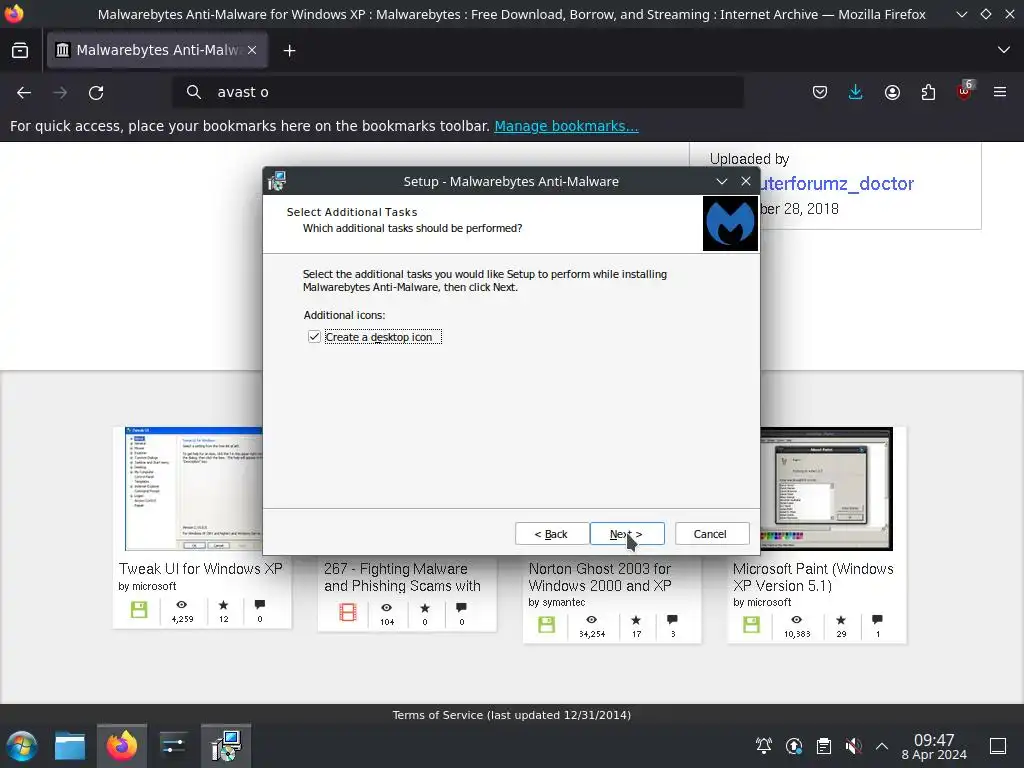Viewport: 1024px width, 768px height.
Task: Select the Malwarebytes Anti-Malware tab
Action: [157, 50]
